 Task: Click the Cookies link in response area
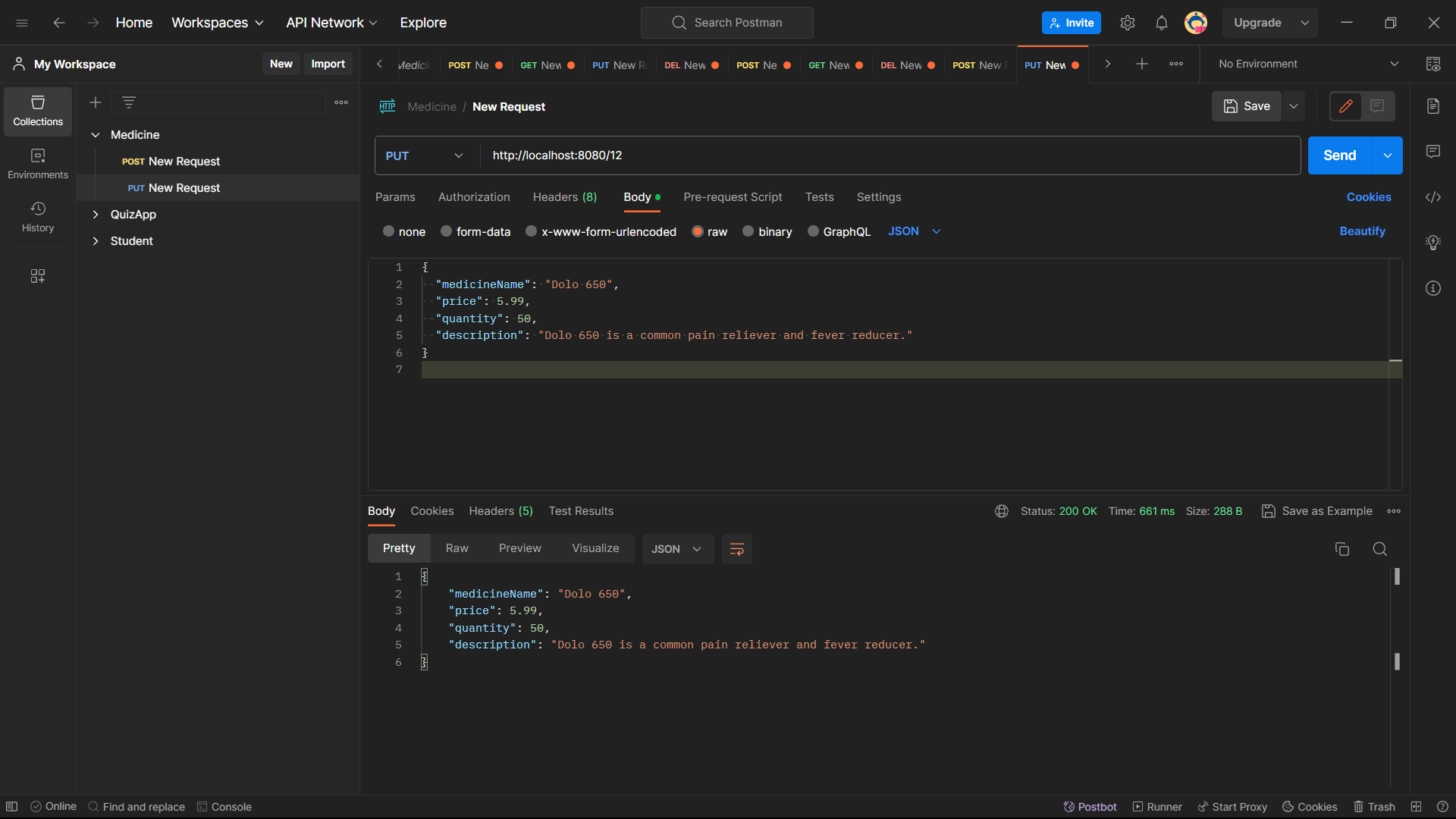(432, 511)
